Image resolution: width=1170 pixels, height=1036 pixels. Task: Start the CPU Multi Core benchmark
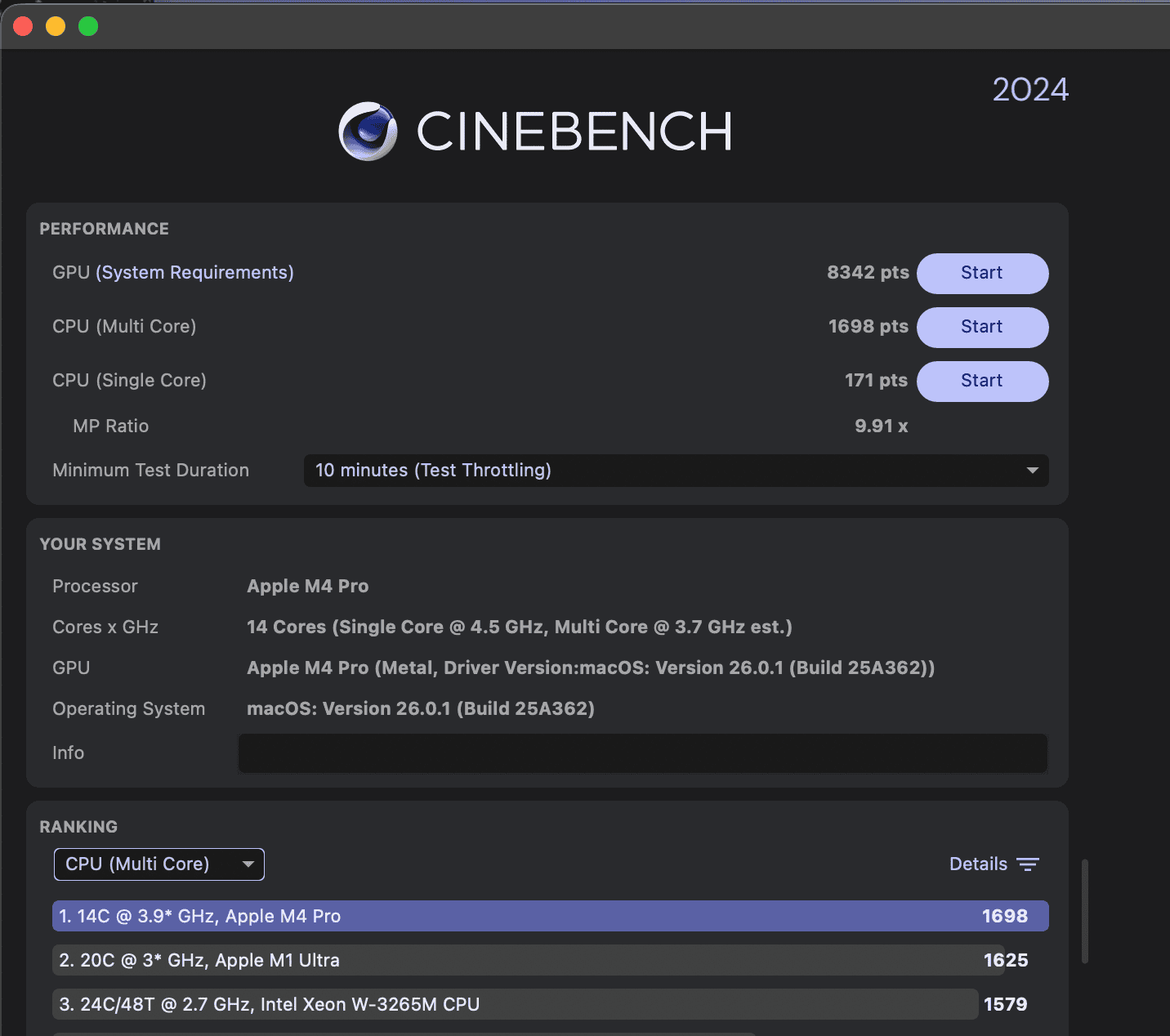982,327
